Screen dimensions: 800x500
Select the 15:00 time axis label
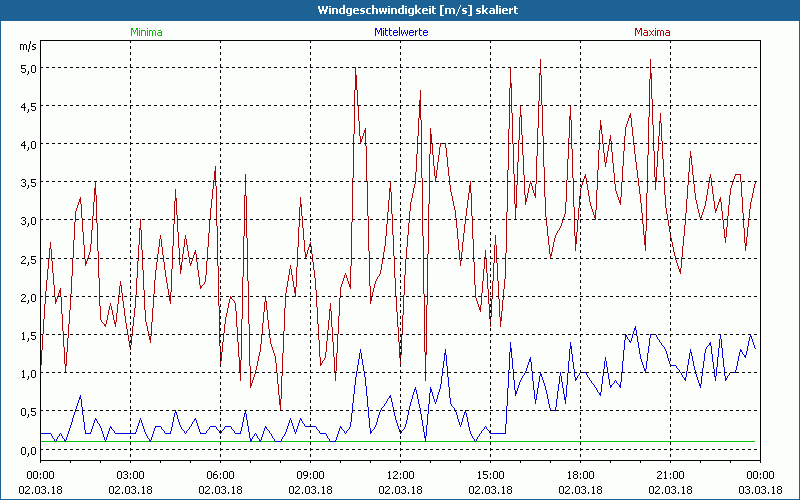[x=490, y=475]
